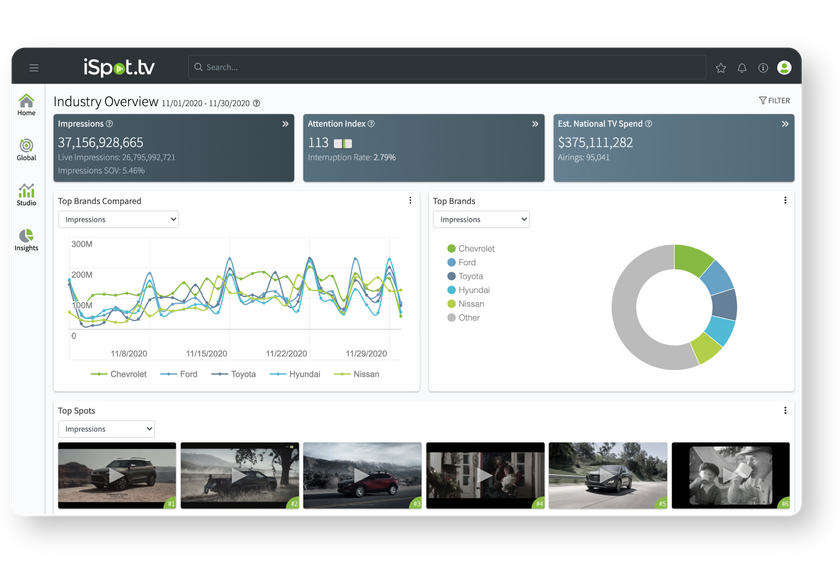Open the hamburger menu icon

coord(34,68)
